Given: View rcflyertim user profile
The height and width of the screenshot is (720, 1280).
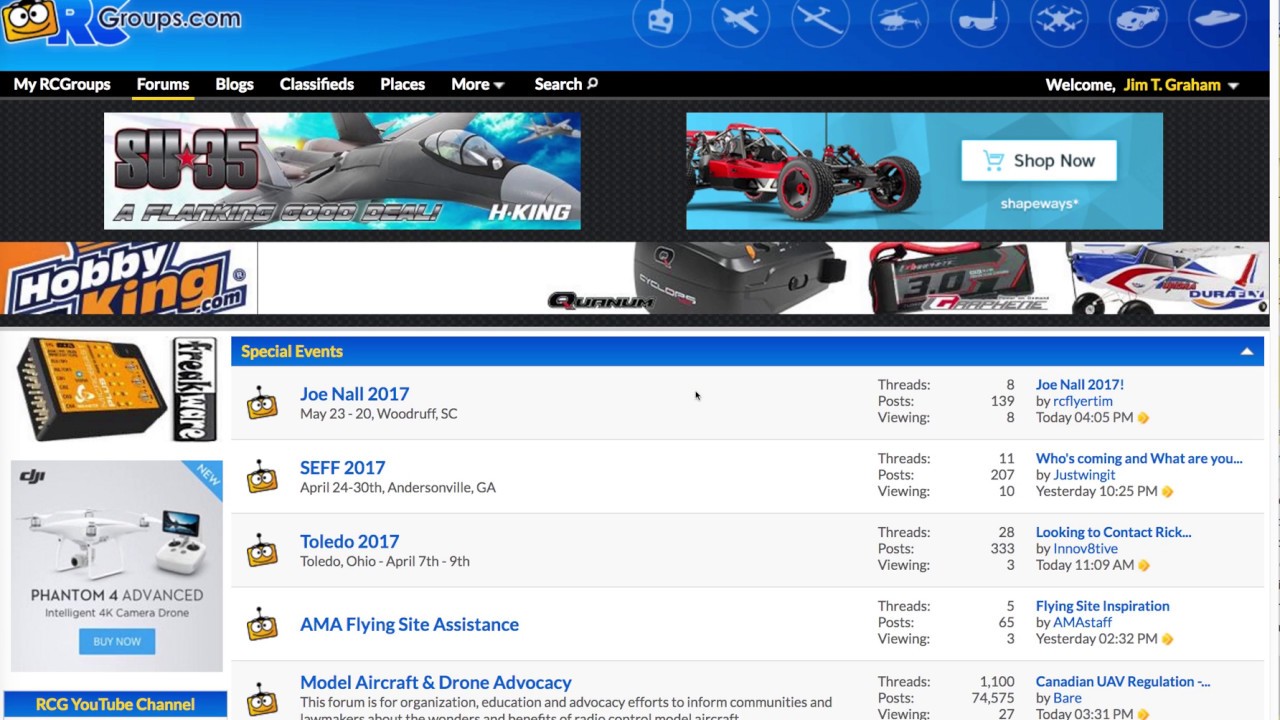Looking at the screenshot, I should [x=1082, y=401].
